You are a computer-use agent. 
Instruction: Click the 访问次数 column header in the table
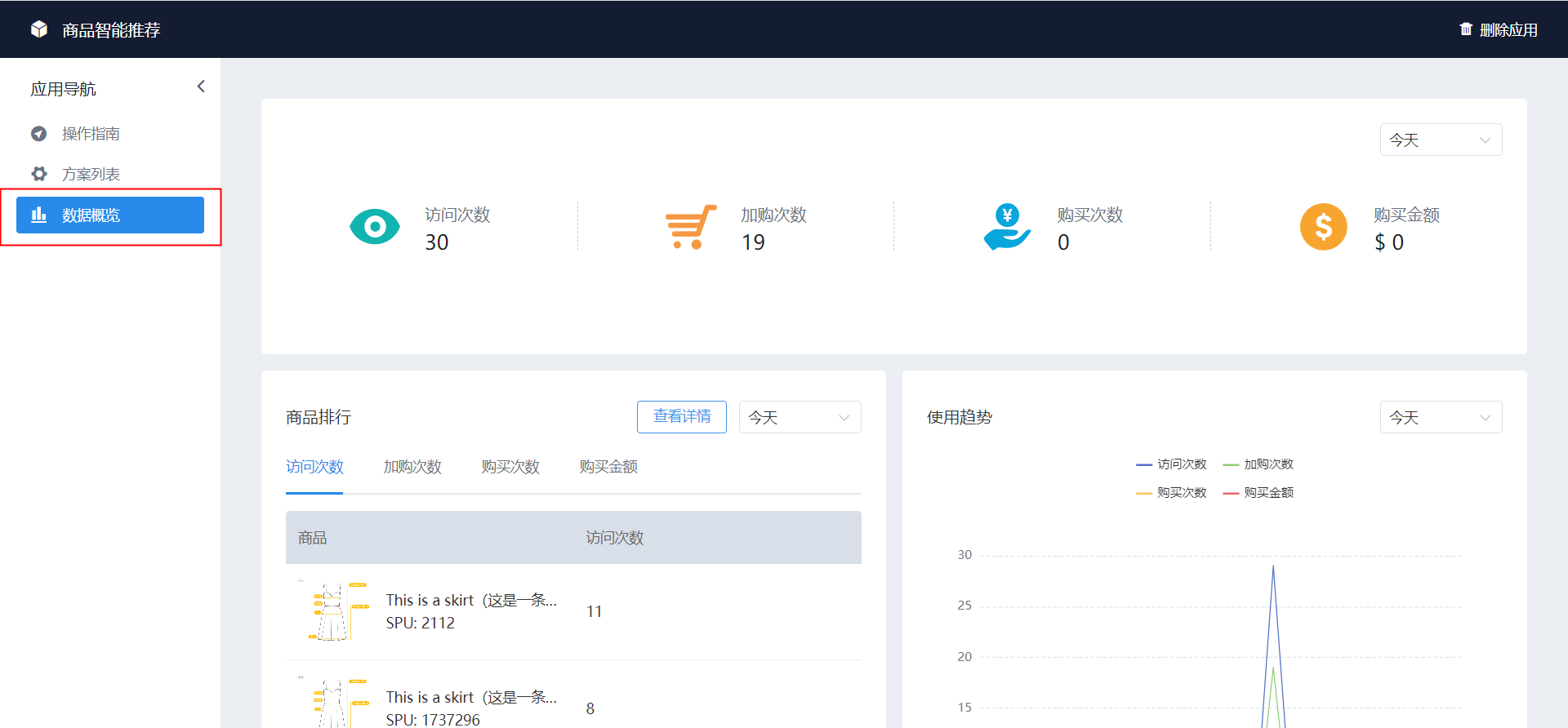[x=615, y=538]
